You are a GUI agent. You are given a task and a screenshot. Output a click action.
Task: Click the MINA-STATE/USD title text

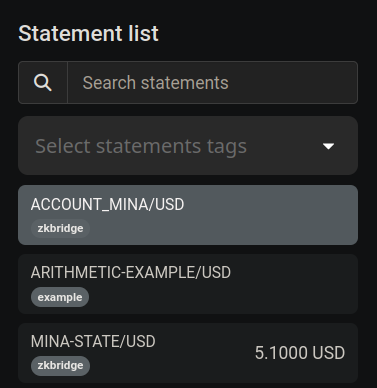click(93, 341)
